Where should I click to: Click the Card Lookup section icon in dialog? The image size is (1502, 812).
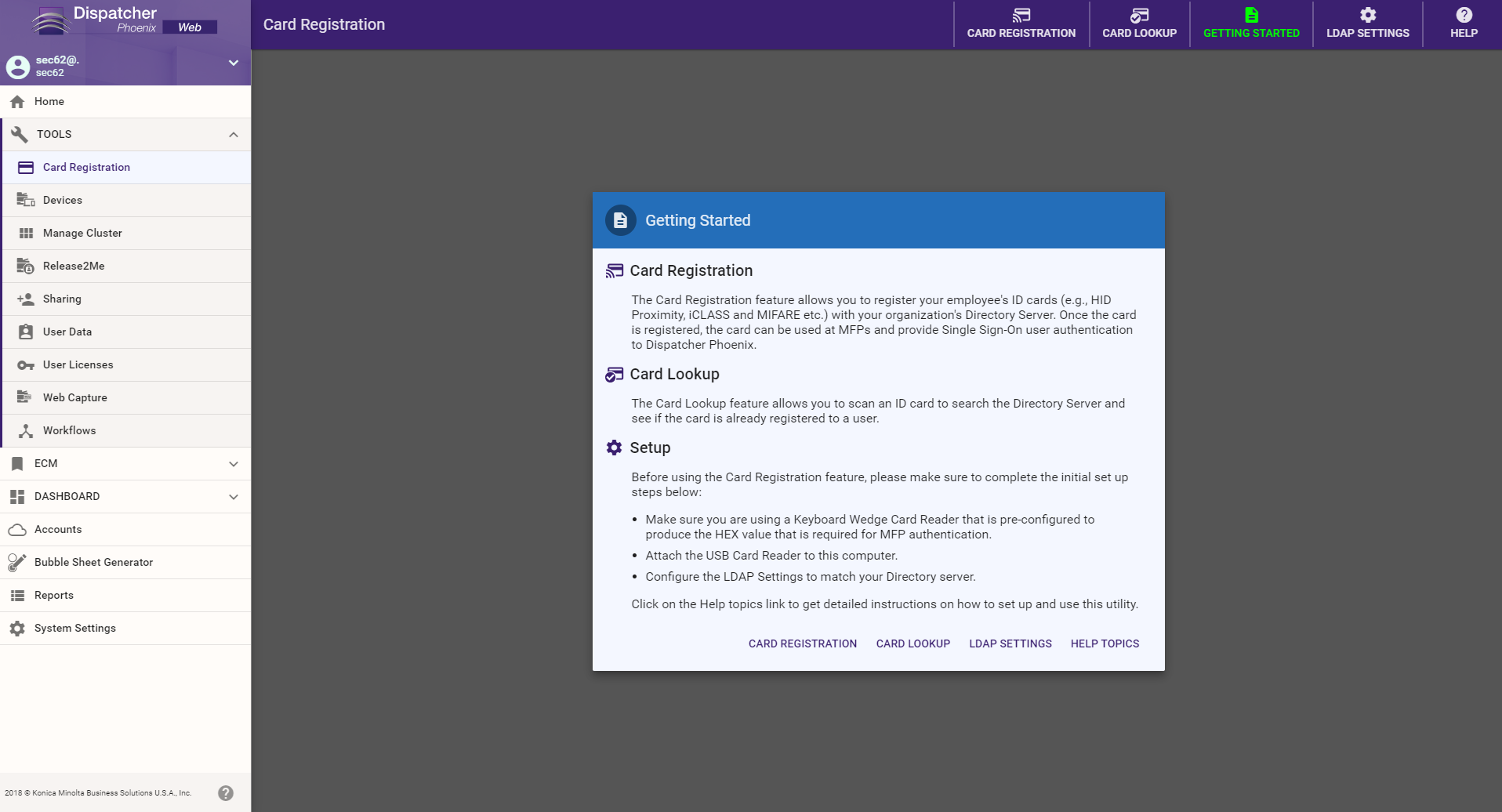tap(615, 375)
